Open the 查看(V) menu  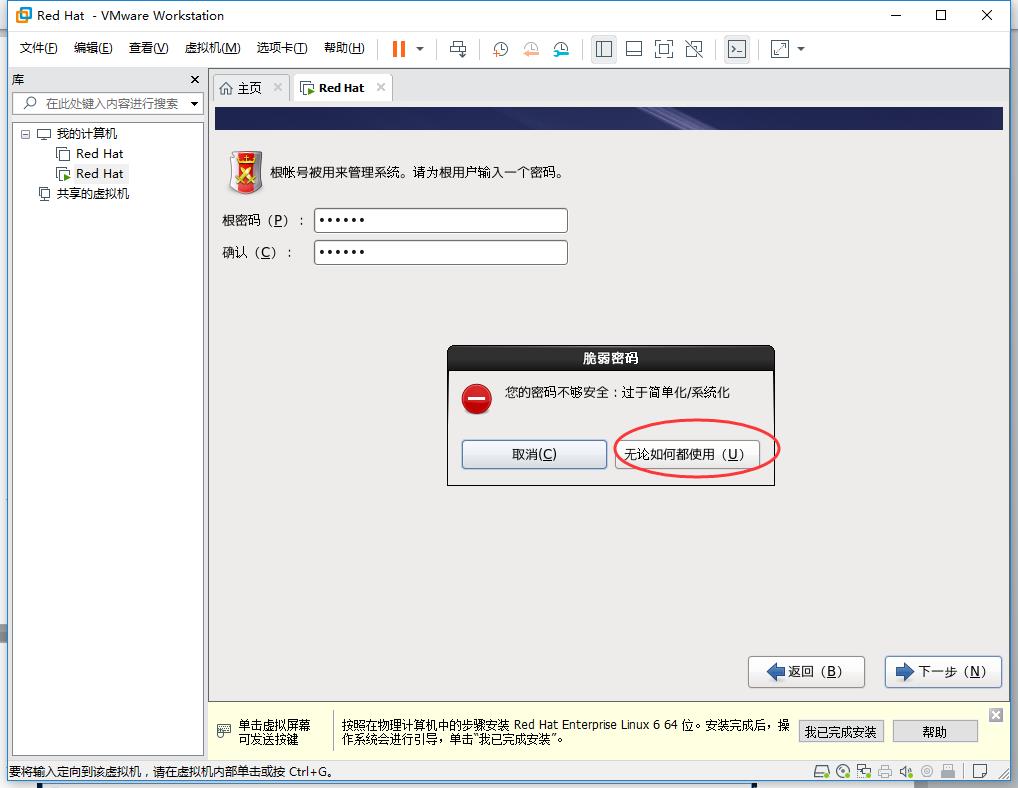coord(148,48)
